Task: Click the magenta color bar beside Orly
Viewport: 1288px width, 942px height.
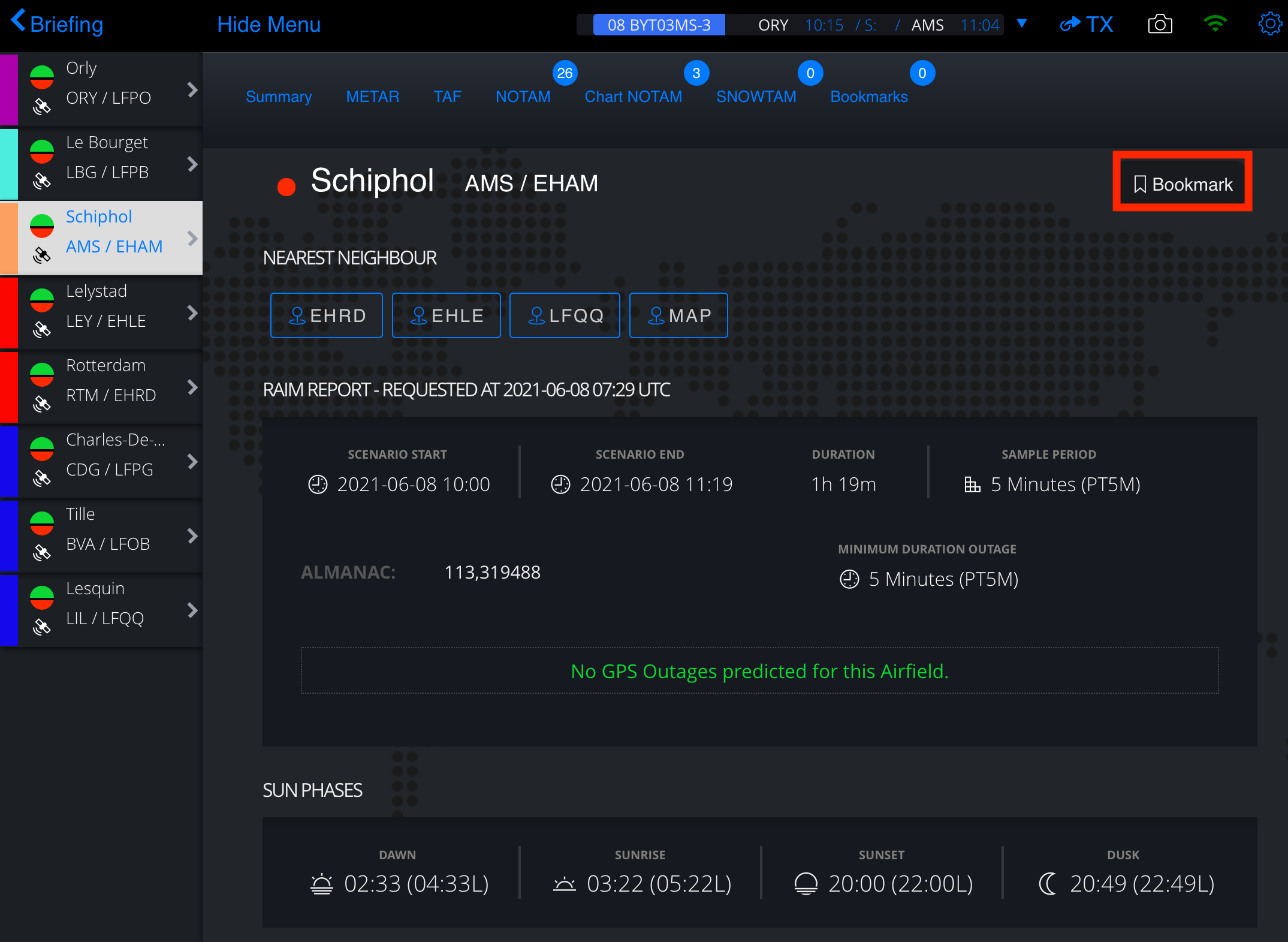Action: pyautogui.click(x=9, y=89)
